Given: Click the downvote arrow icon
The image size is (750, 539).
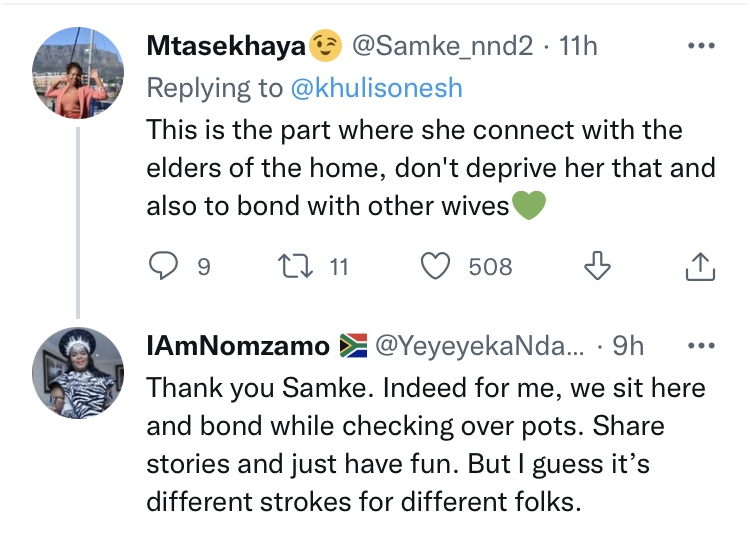Looking at the screenshot, I should [x=597, y=266].
